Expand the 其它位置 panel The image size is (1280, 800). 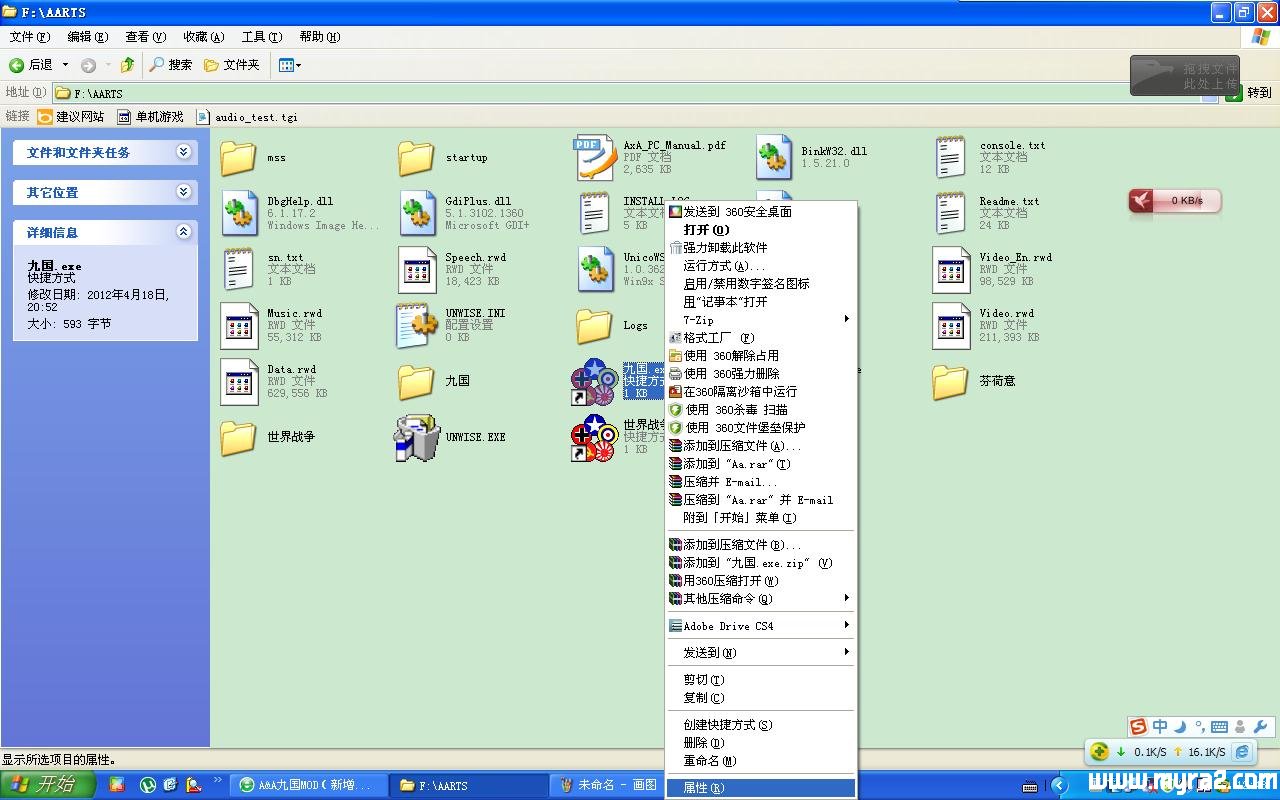tap(183, 192)
